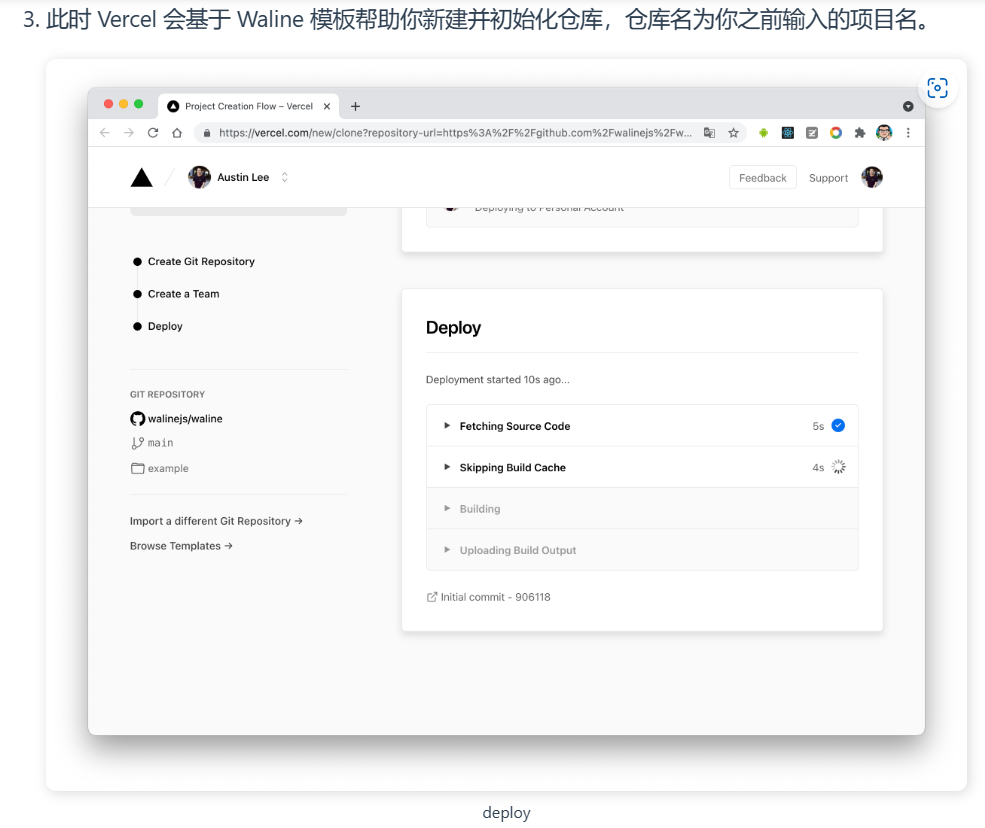Click the image zoom/scan icon overlay
This screenshot has width=985, height=828.
[x=937, y=88]
